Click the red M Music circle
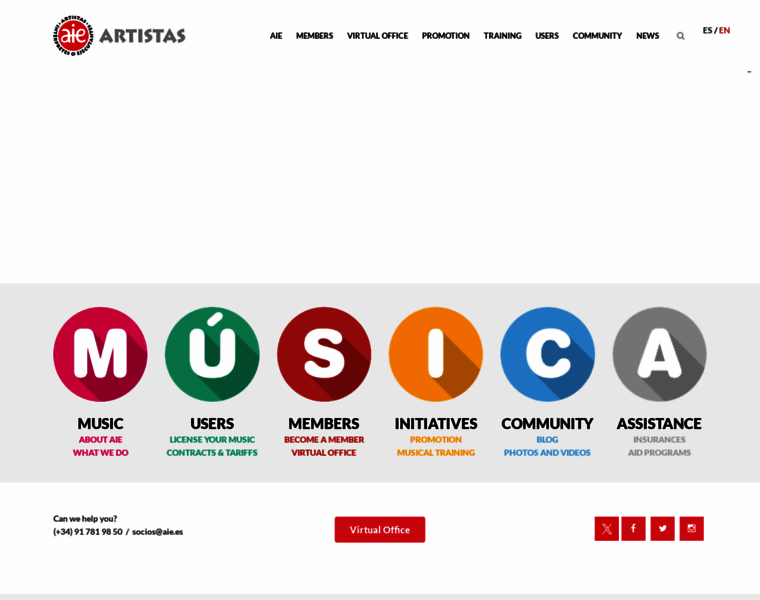 [100, 354]
